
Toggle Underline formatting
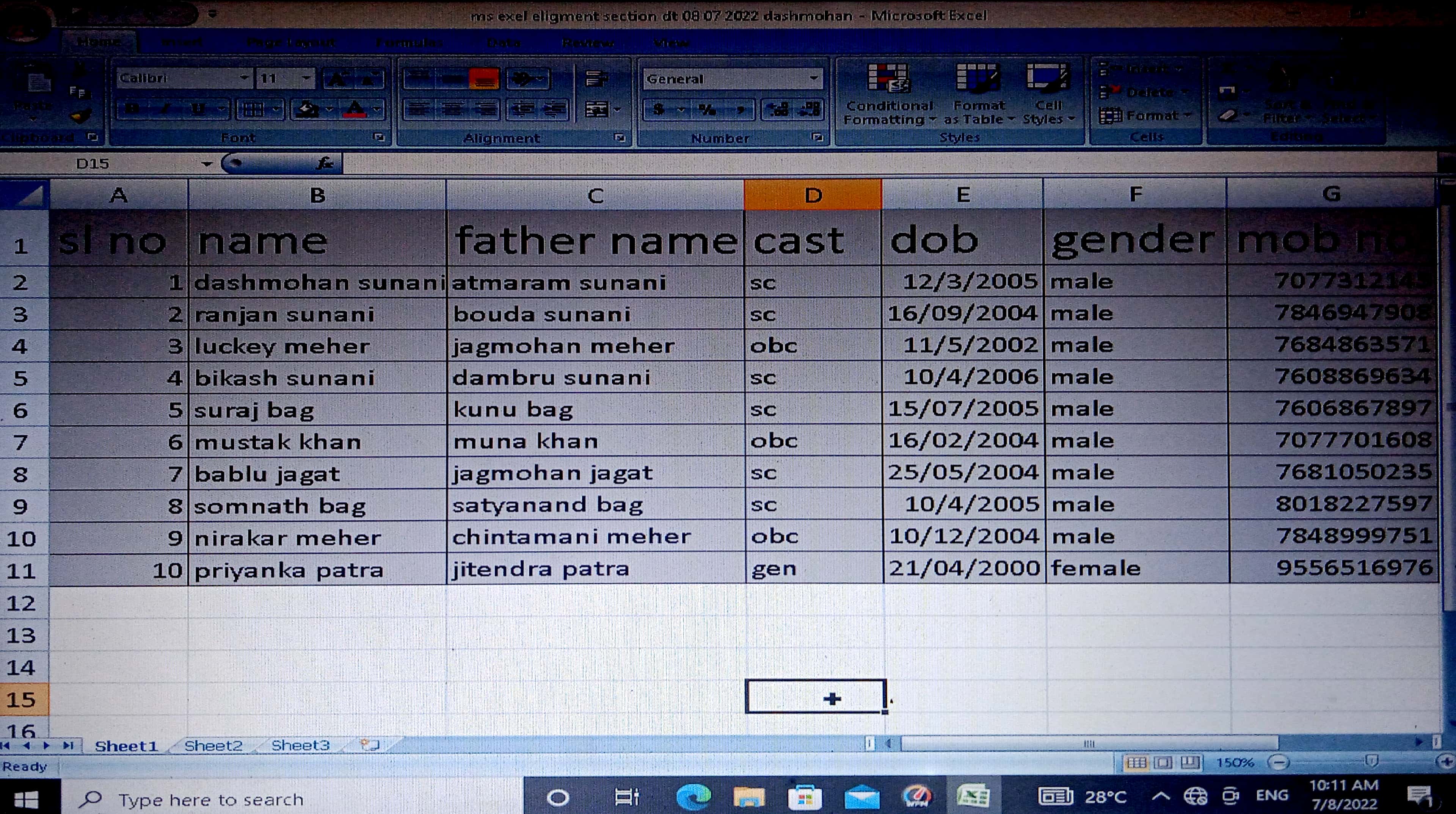click(x=198, y=109)
